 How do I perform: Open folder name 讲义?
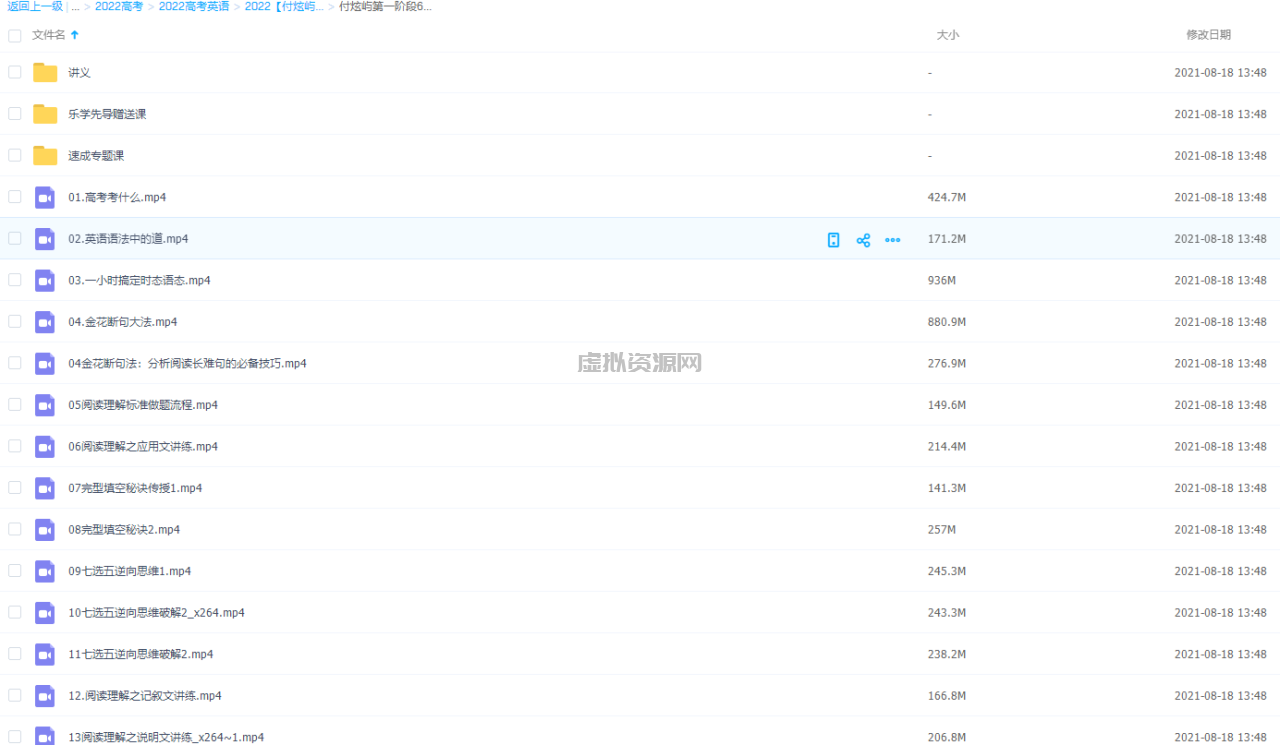point(79,73)
